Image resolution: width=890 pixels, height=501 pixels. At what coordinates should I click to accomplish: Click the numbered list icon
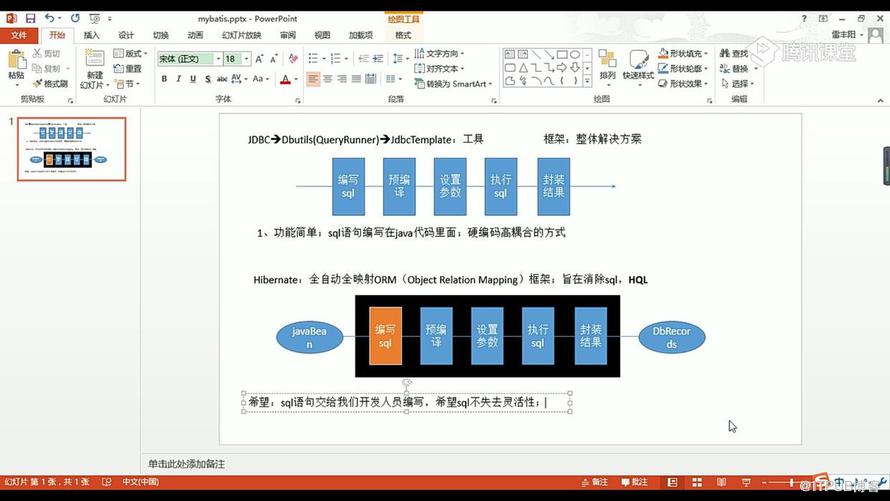[x=335, y=58]
